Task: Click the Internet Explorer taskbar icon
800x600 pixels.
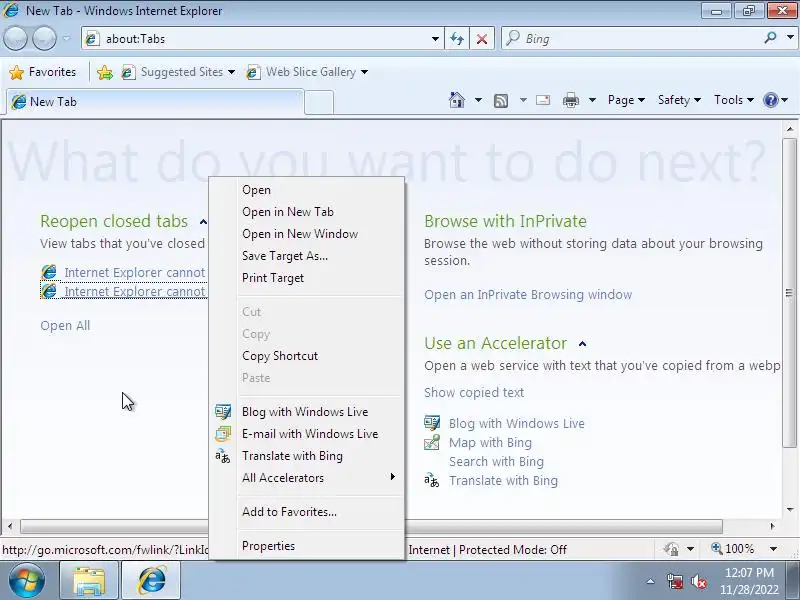Action: [151, 580]
